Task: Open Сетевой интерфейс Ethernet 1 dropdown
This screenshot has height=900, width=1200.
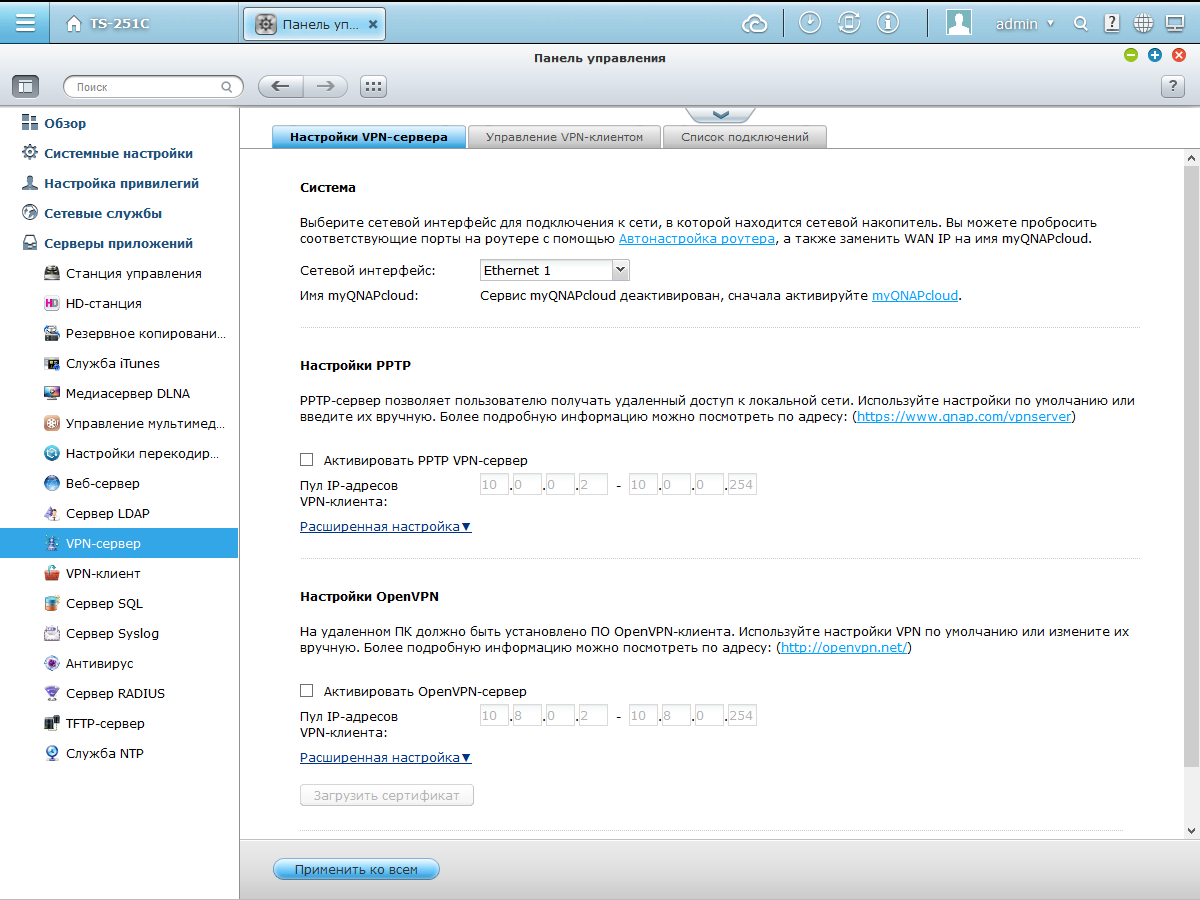Action: 554,270
